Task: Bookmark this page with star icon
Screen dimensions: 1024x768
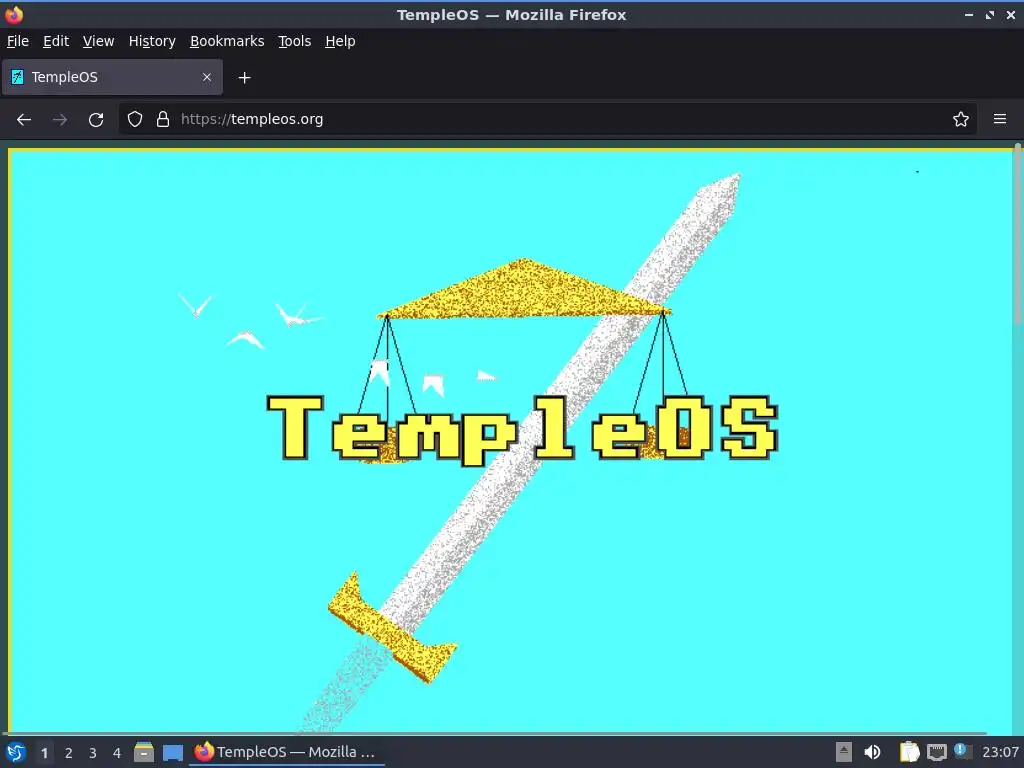Action: point(961,120)
